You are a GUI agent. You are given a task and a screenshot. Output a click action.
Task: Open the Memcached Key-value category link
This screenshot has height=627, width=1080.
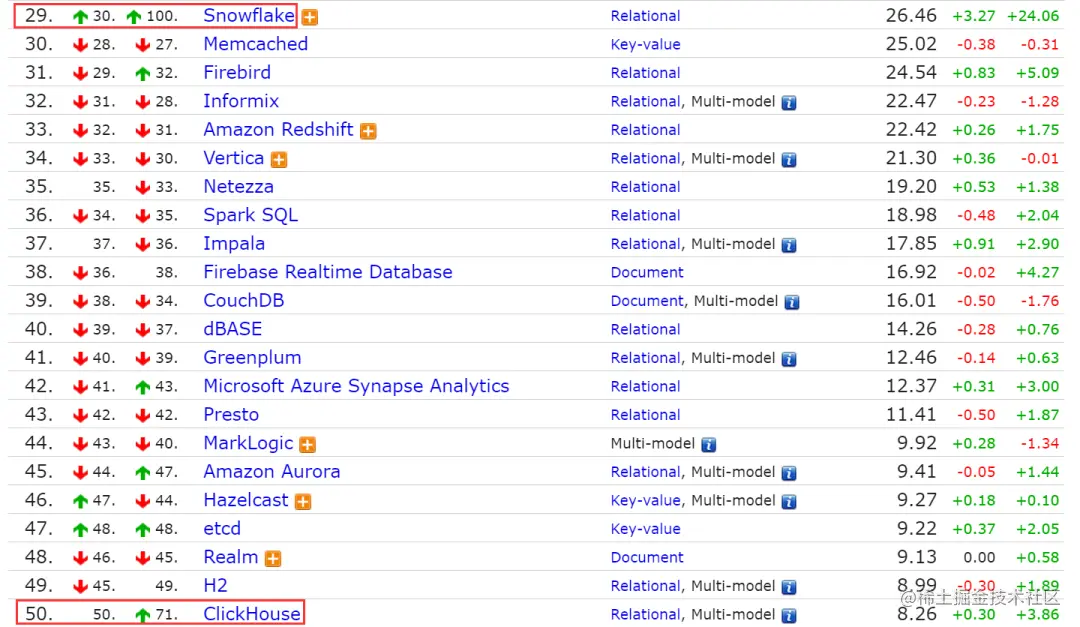click(645, 45)
